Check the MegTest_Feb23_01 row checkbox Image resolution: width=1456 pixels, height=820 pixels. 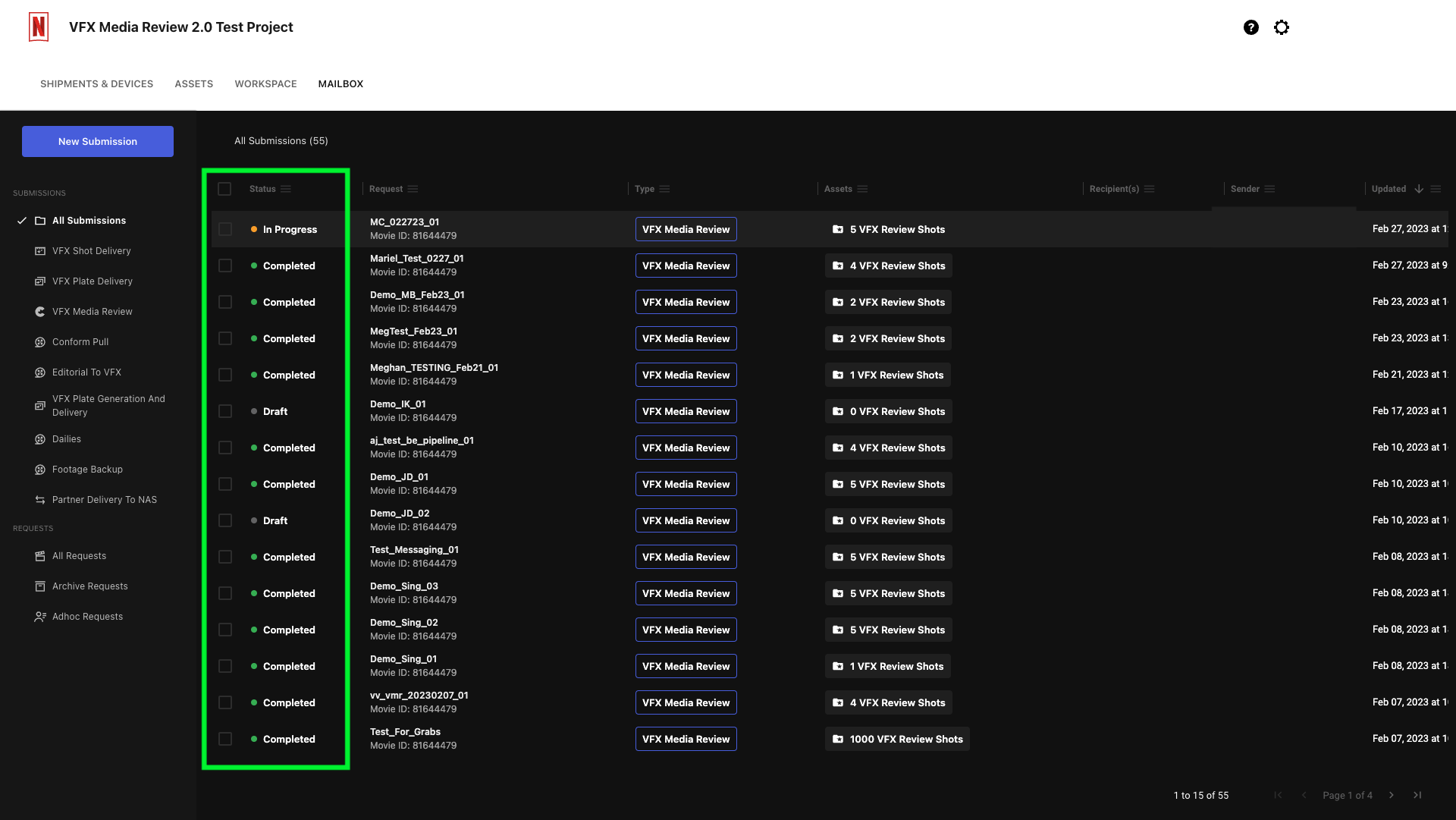coord(225,338)
